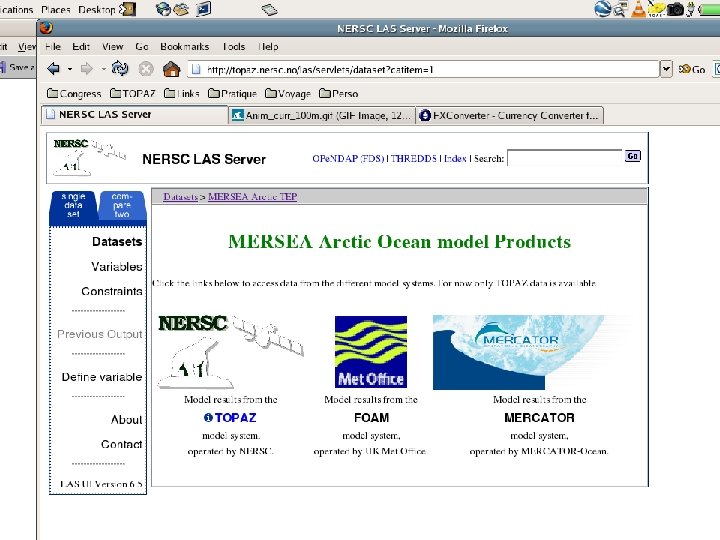This screenshot has height=540, width=720.
Task: Click the URL address field
Action: point(423,69)
